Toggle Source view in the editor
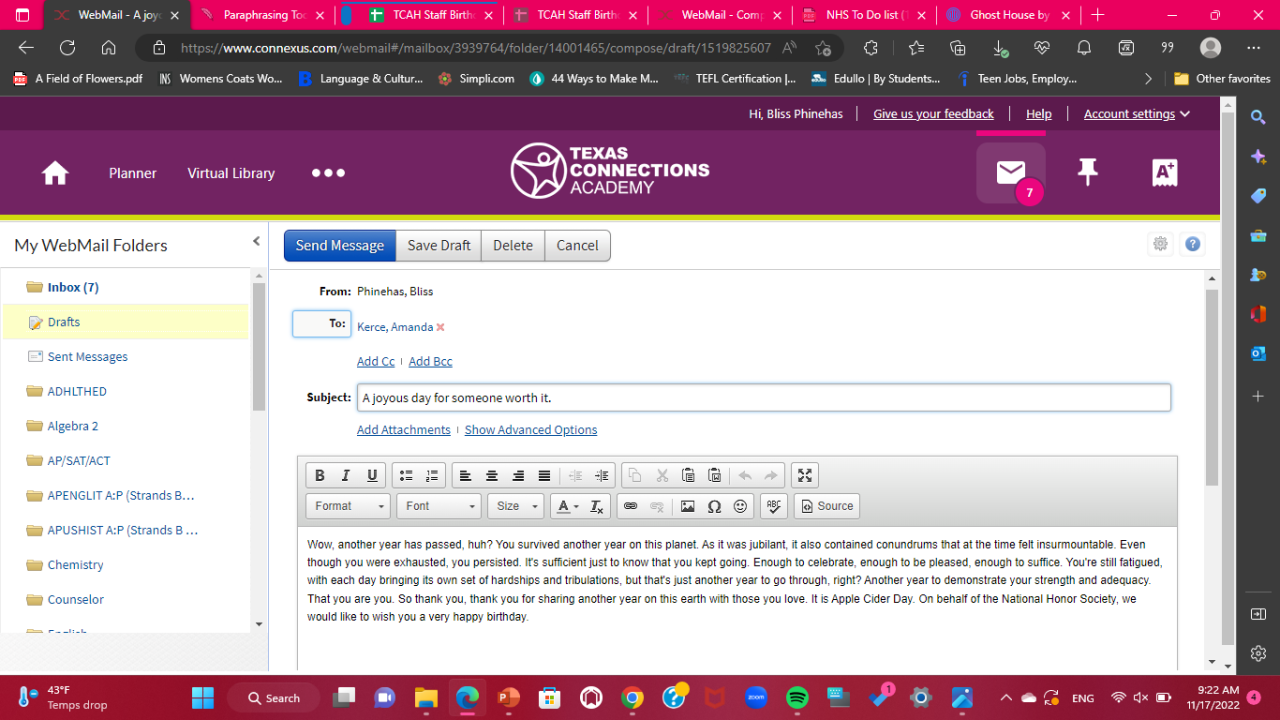Viewport: 1280px width, 720px height. tap(827, 506)
